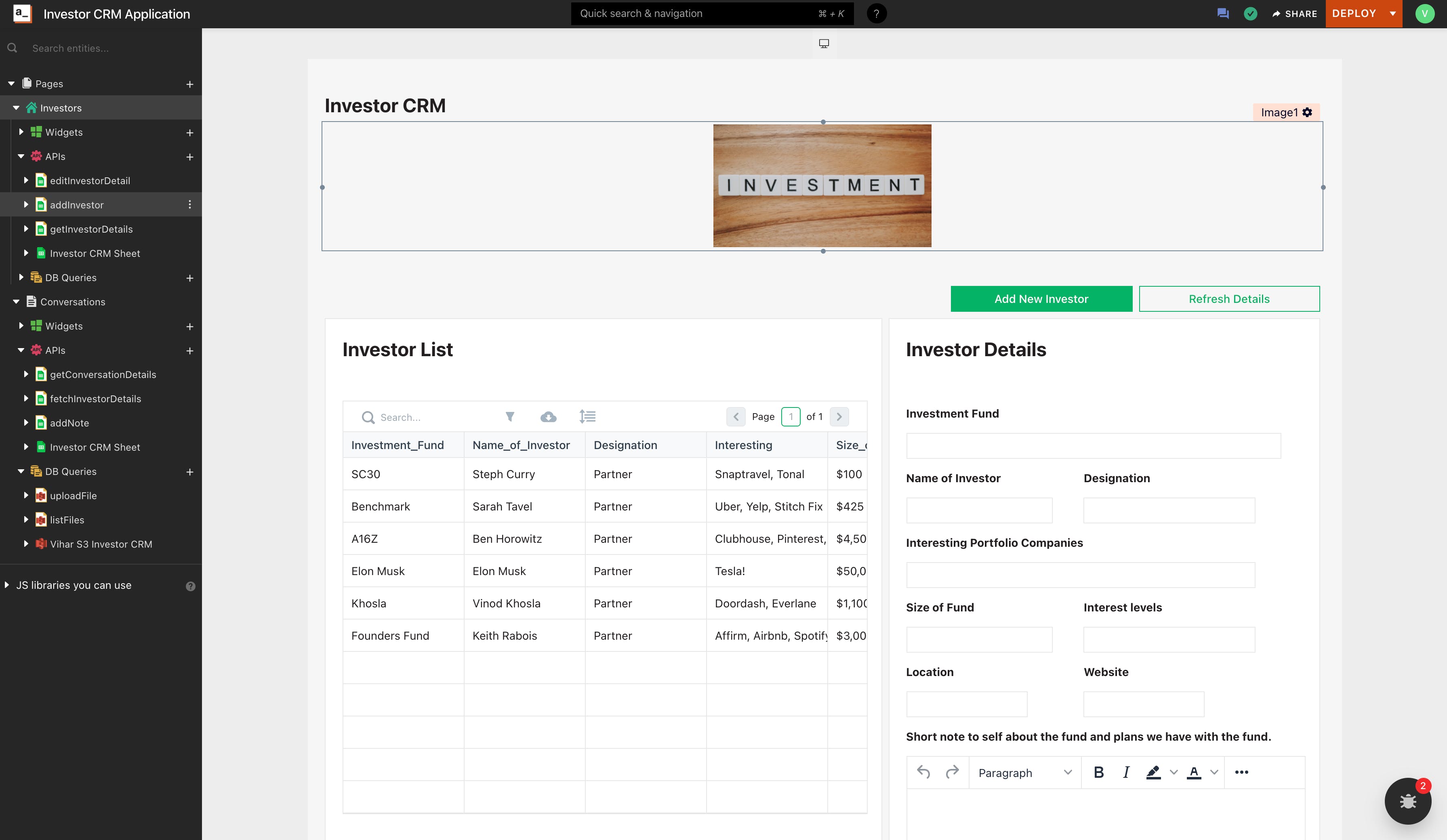
Task: Add a new page with plus icon
Action: click(189, 84)
